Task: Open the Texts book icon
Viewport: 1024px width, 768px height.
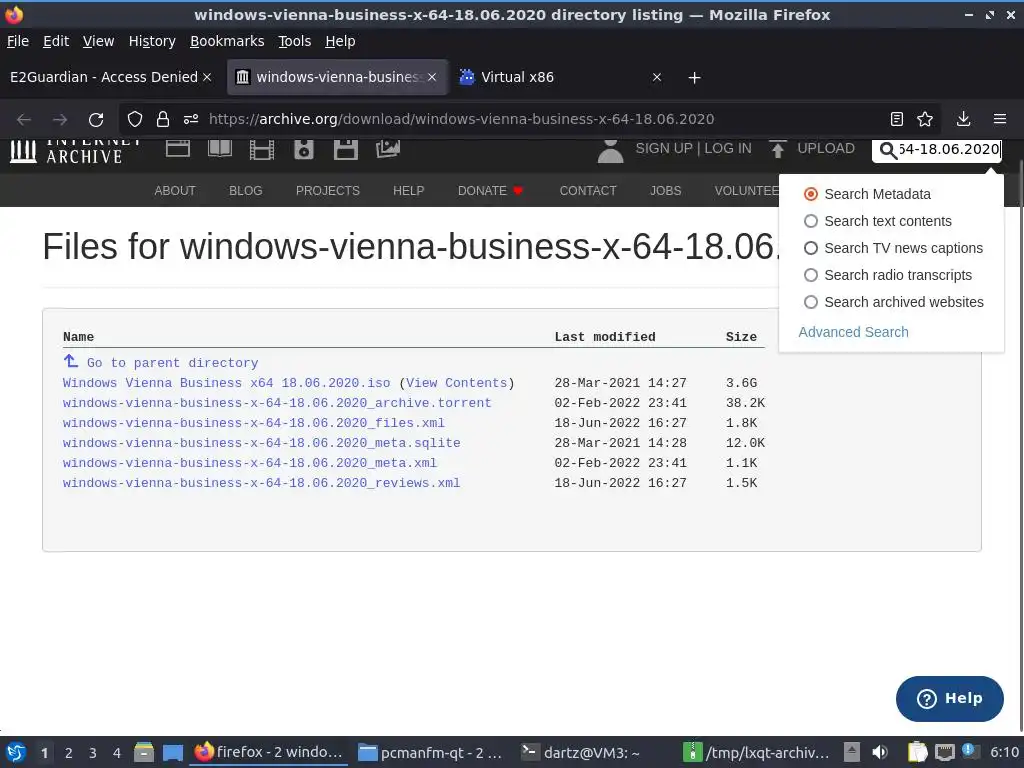Action: [220, 149]
